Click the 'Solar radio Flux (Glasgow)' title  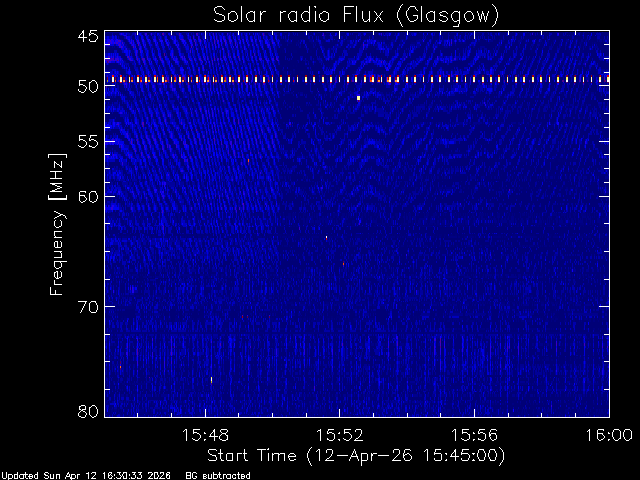[x=356, y=16]
